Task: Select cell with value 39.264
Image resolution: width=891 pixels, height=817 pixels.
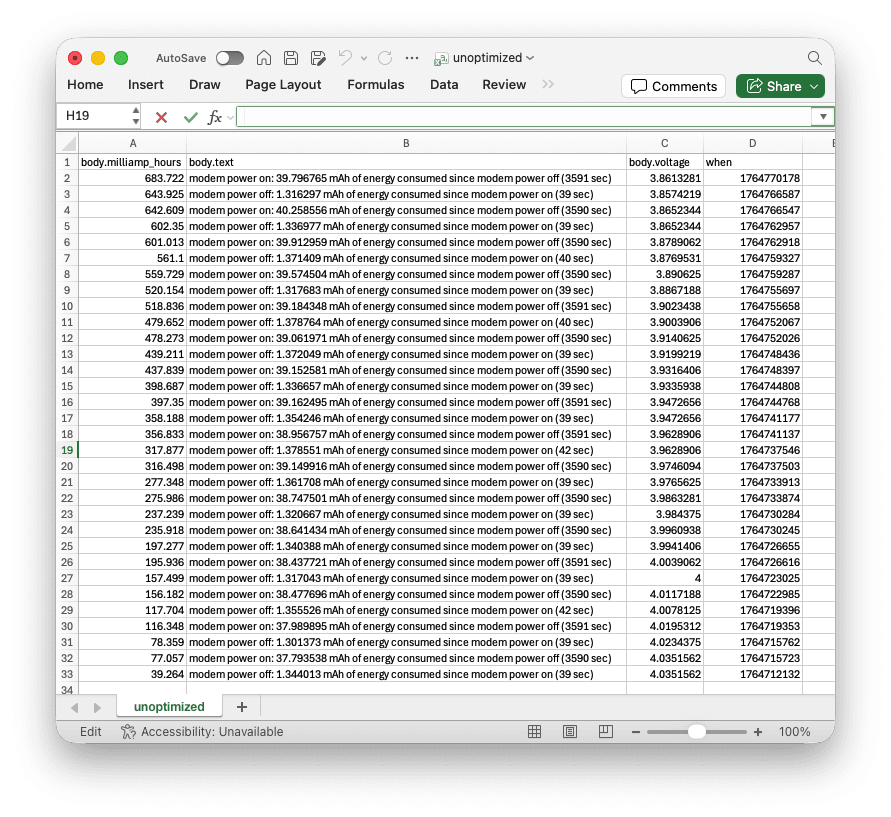Action: click(132, 674)
